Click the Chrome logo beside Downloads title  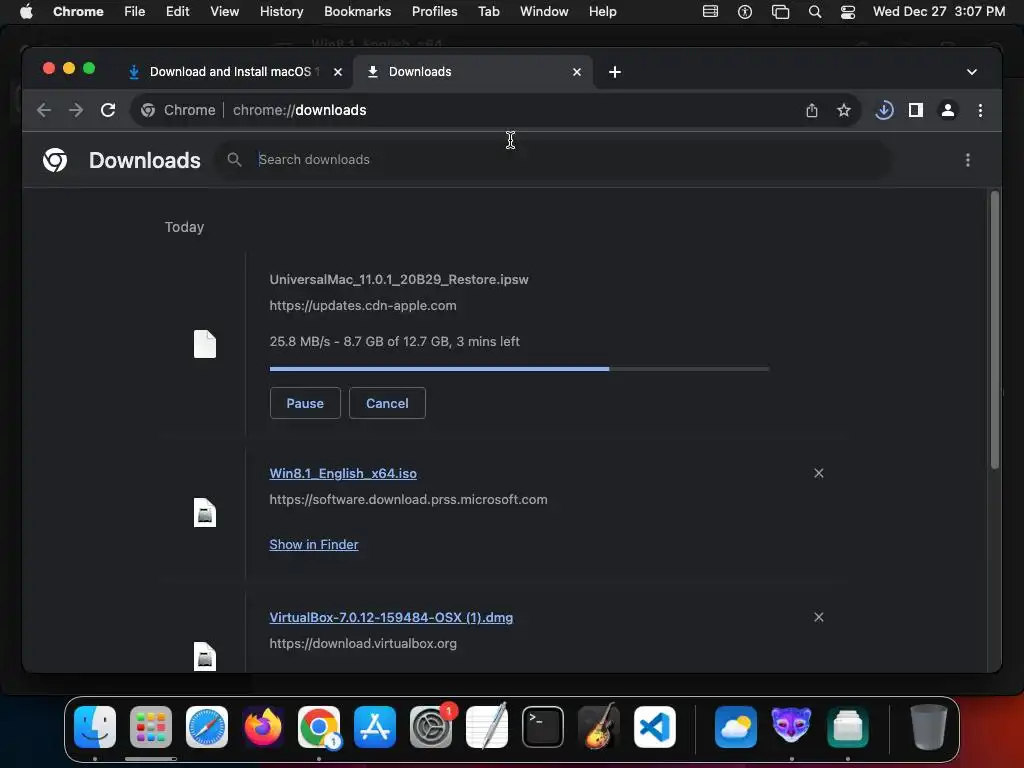point(55,160)
